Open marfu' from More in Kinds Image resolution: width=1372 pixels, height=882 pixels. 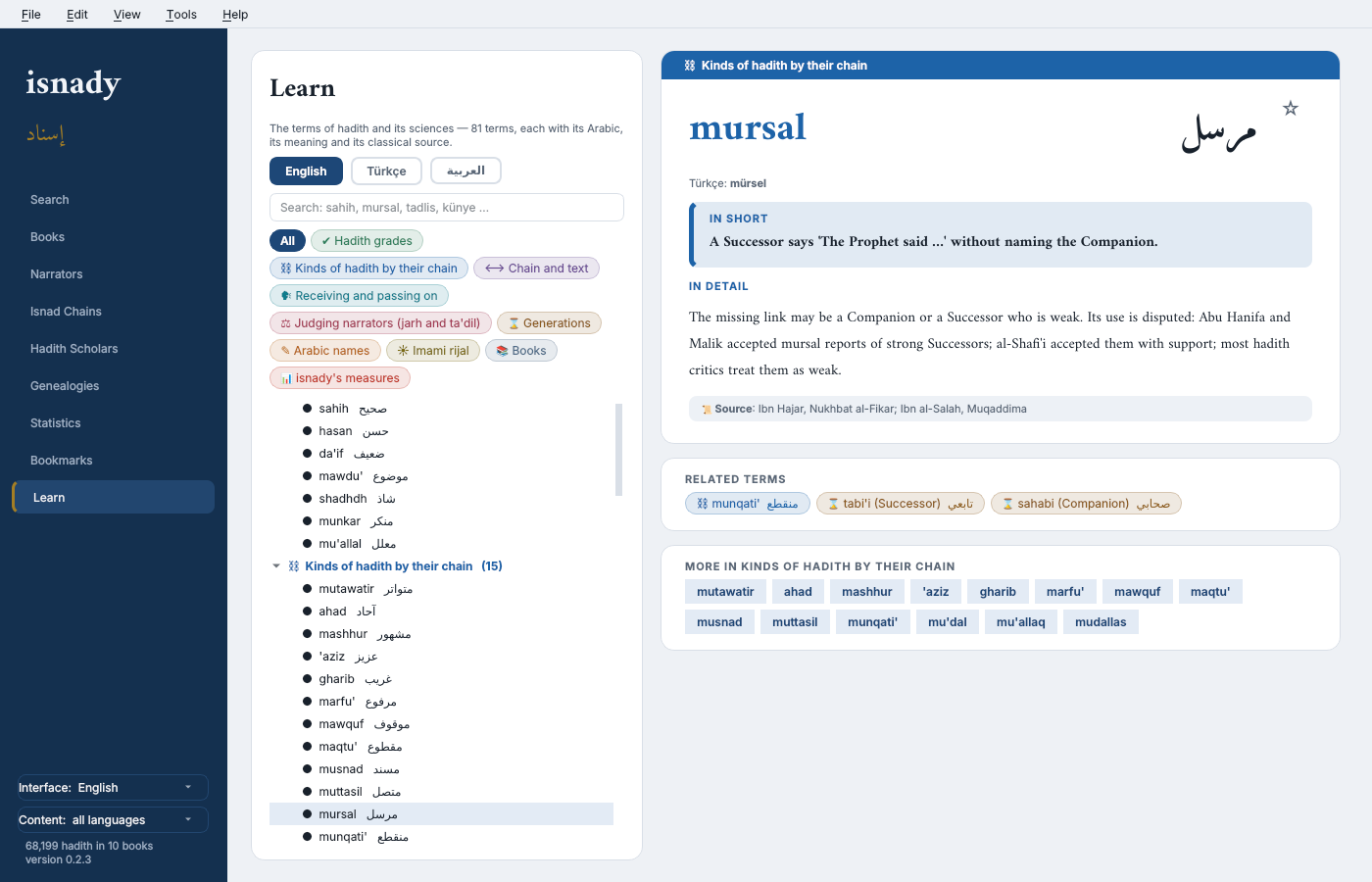1064,592
